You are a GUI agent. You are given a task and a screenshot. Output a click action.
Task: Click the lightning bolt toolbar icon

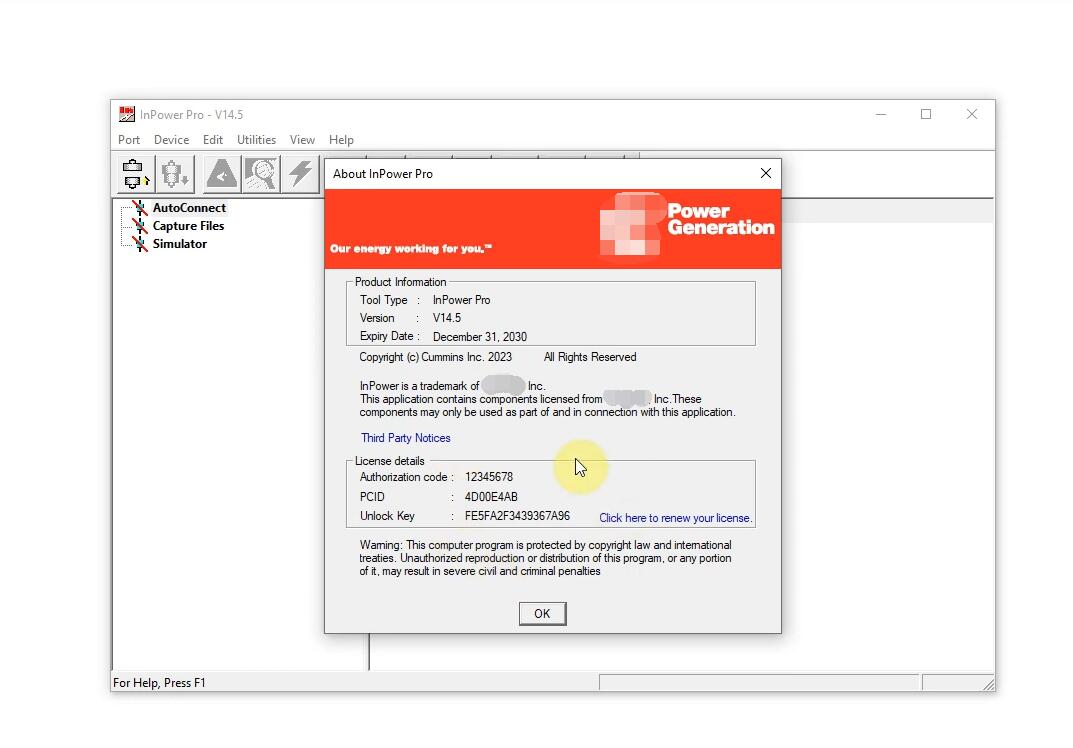(300, 174)
